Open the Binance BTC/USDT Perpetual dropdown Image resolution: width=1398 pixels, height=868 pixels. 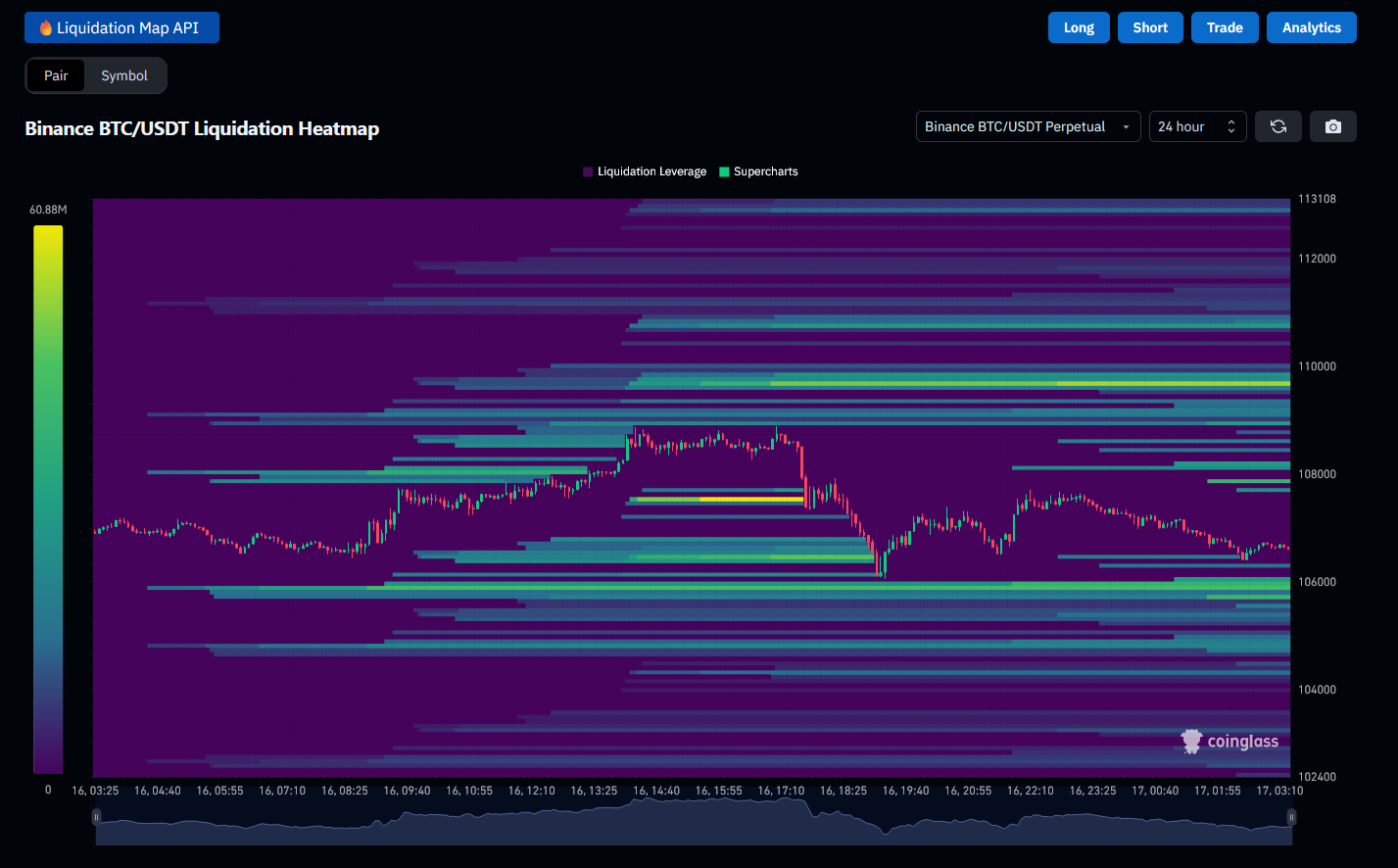1028,126
